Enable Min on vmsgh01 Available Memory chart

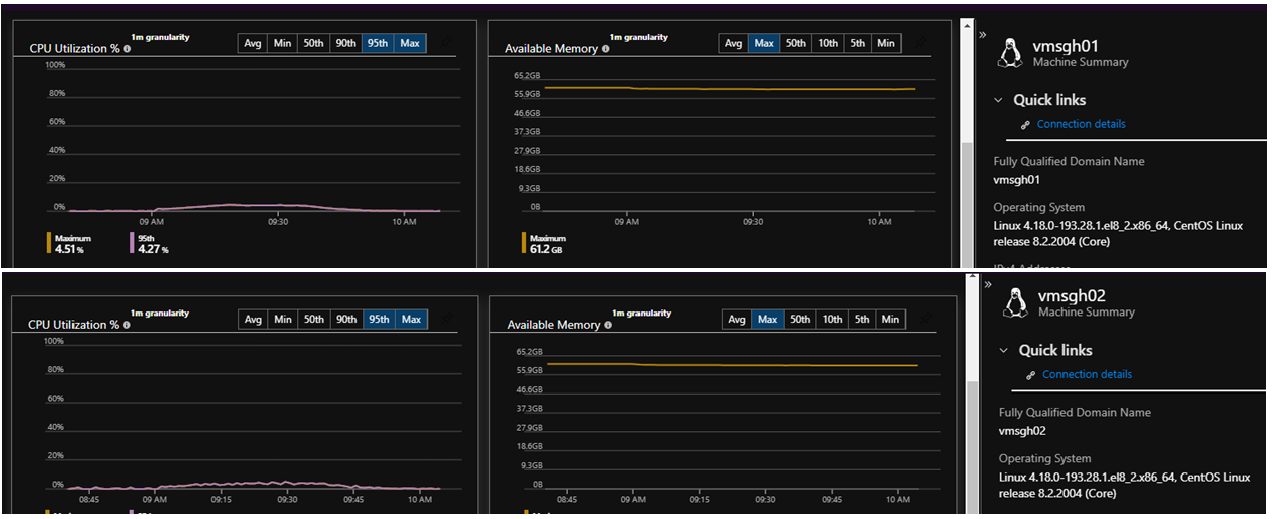coord(886,43)
